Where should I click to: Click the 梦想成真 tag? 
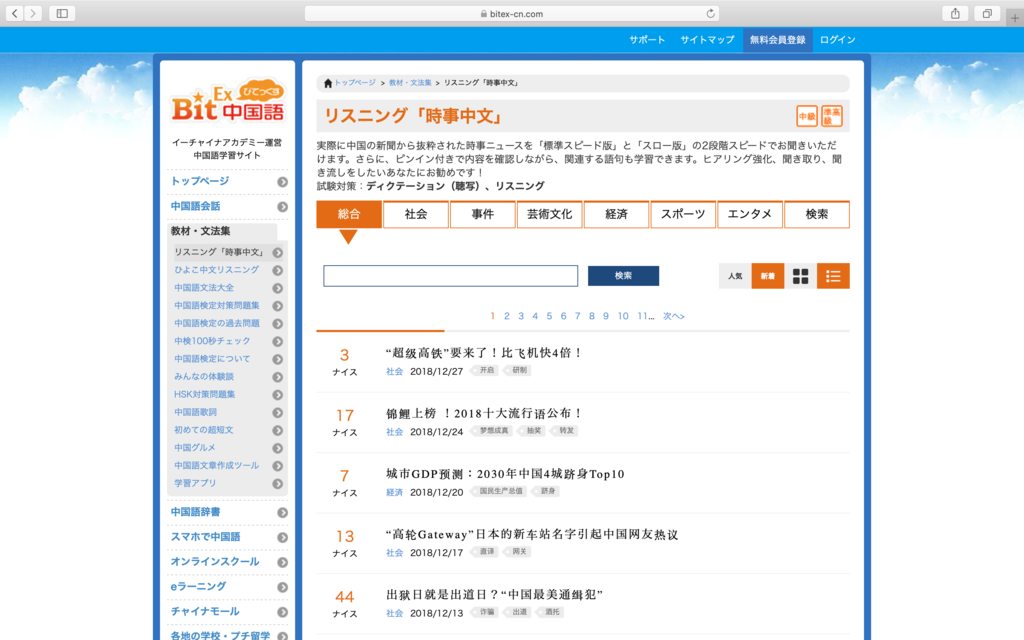coord(494,431)
